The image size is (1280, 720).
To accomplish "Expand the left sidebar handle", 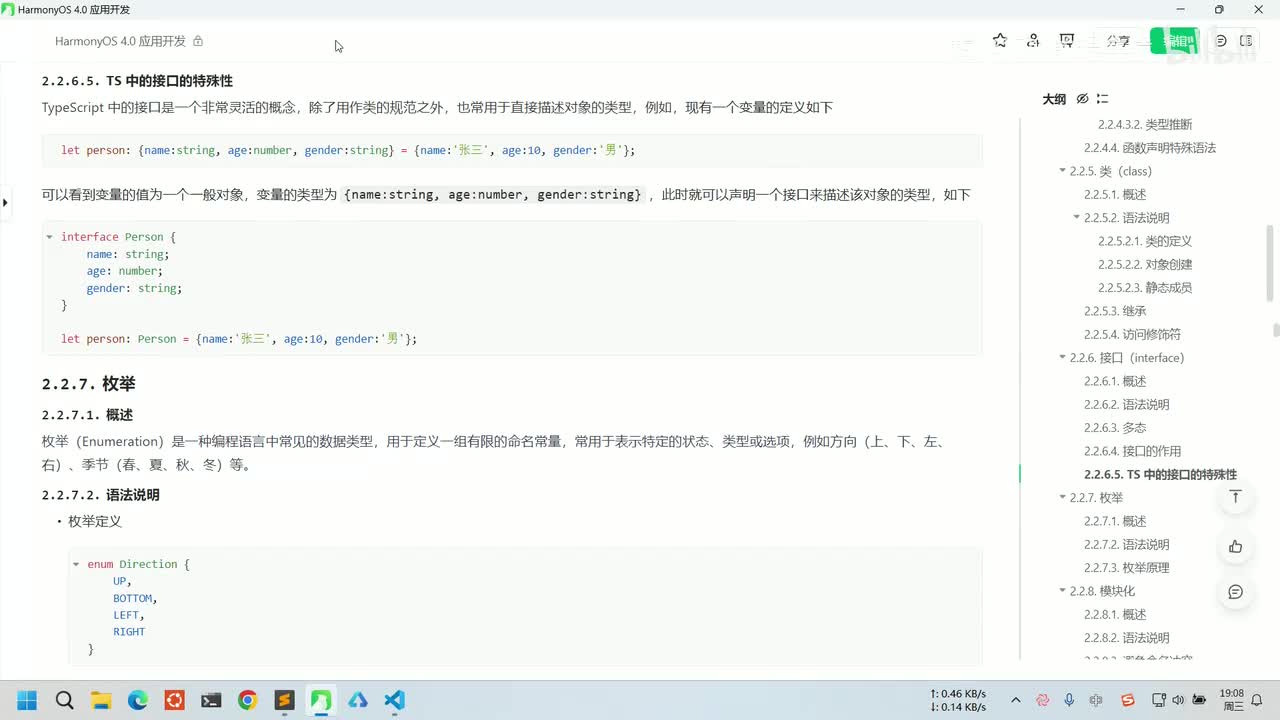I will [5, 203].
